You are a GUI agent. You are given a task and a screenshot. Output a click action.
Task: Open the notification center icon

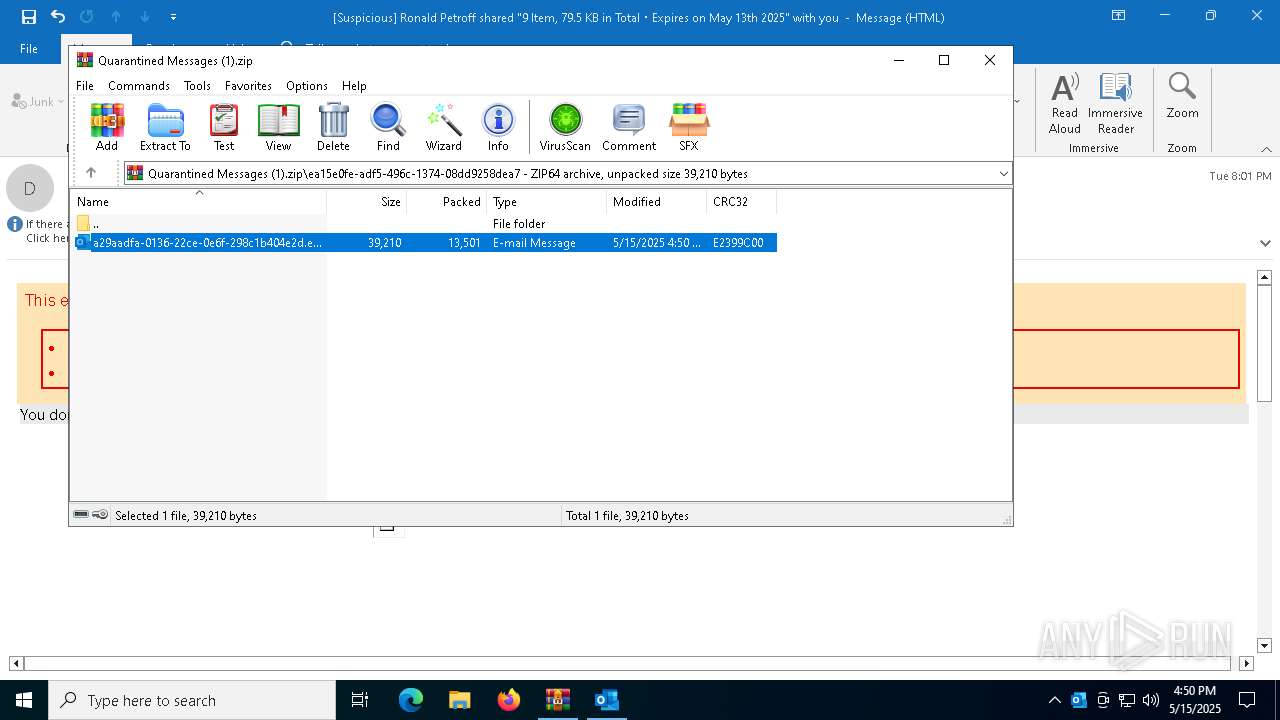(x=1247, y=700)
